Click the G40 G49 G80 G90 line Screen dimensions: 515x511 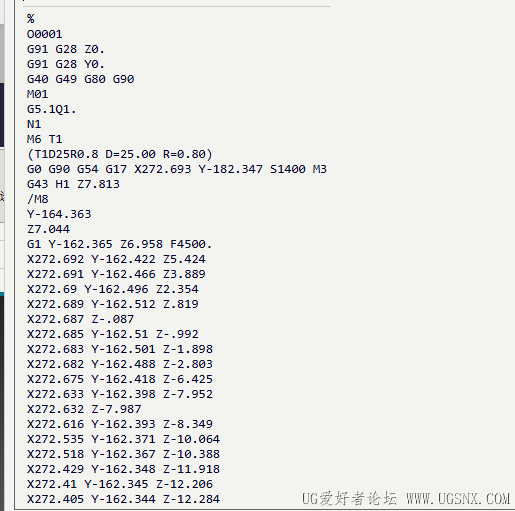[x=80, y=79]
